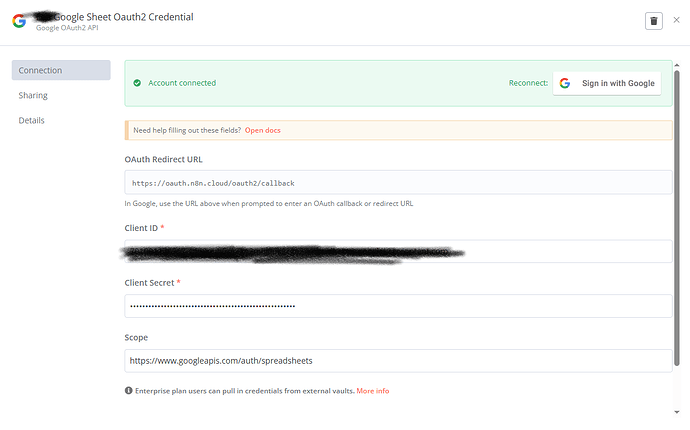This screenshot has width=690, height=430.
Task: Click the OAuth Redirect URL label
Action: click(164, 159)
